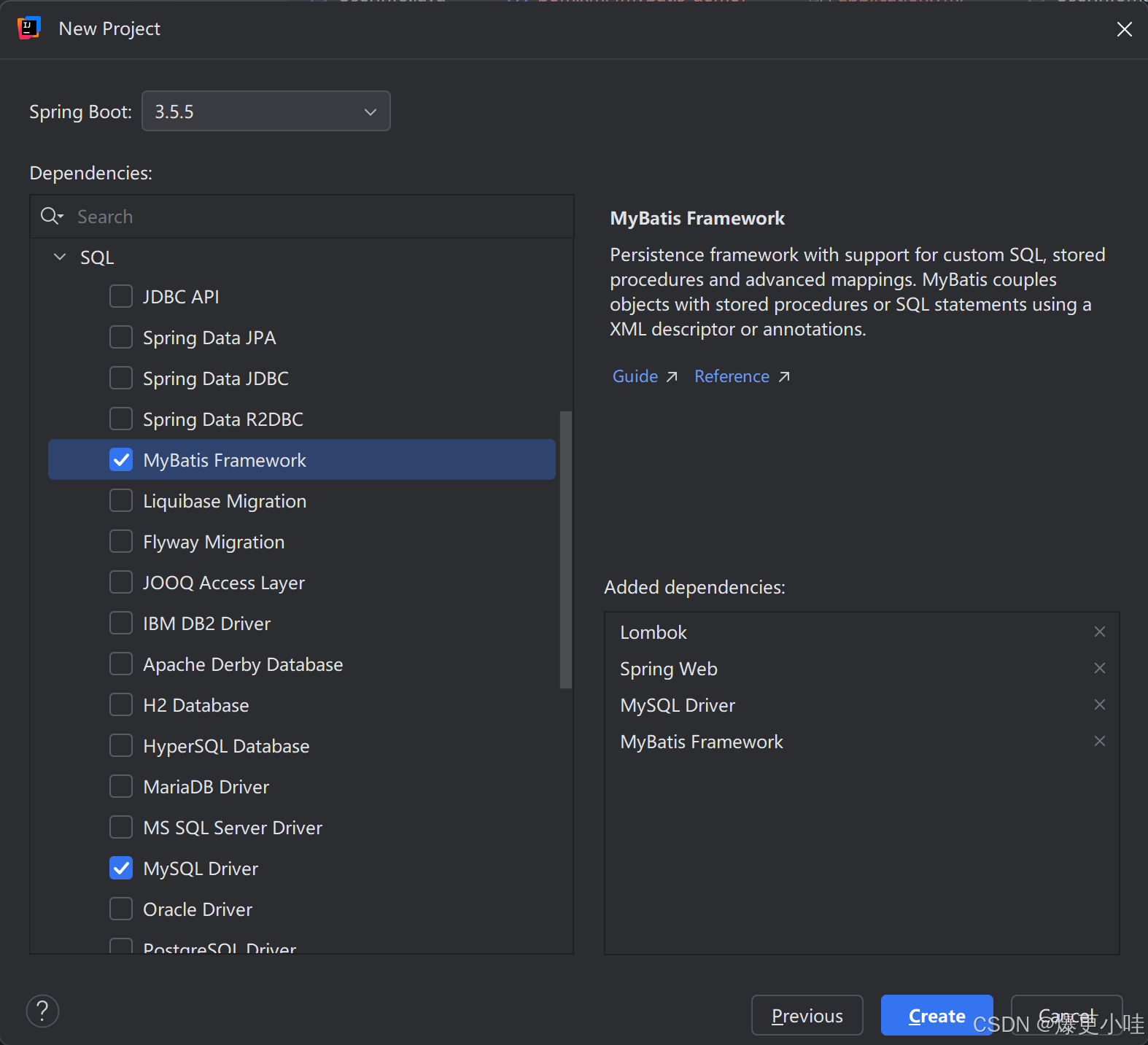Check the IBM DB2 Driver option
Screen dimensions: 1148x1045
[x=121, y=623]
